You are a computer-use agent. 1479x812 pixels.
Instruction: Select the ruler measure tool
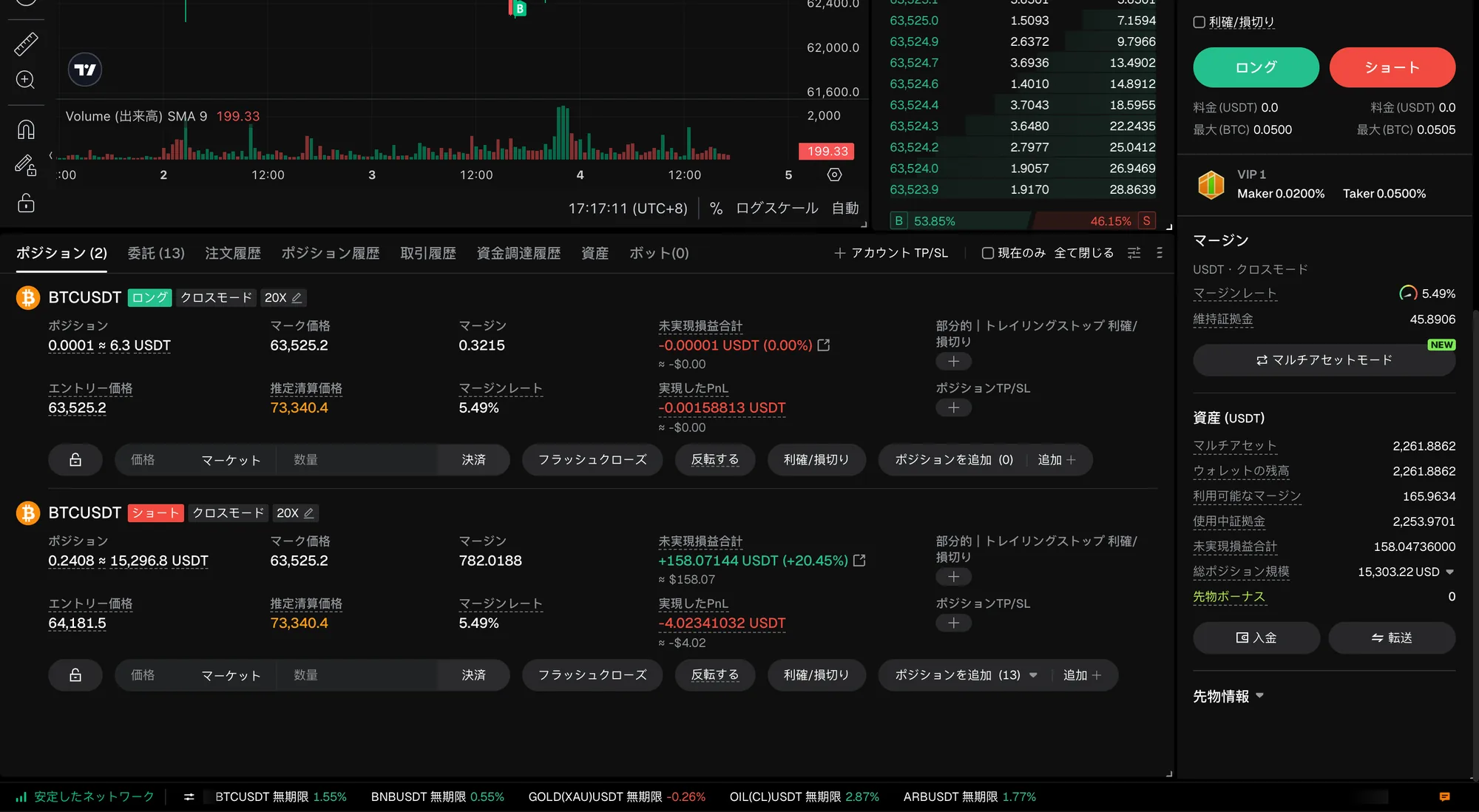click(26, 44)
